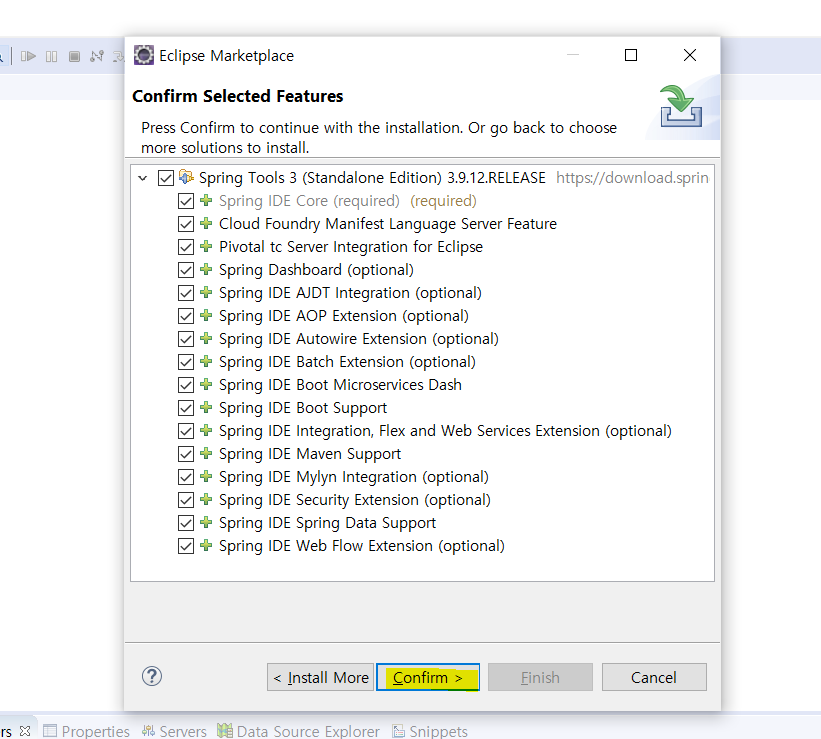Select the Spring IDE Maven Support row text
This screenshot has width=821, height=739.
[310, 454]
